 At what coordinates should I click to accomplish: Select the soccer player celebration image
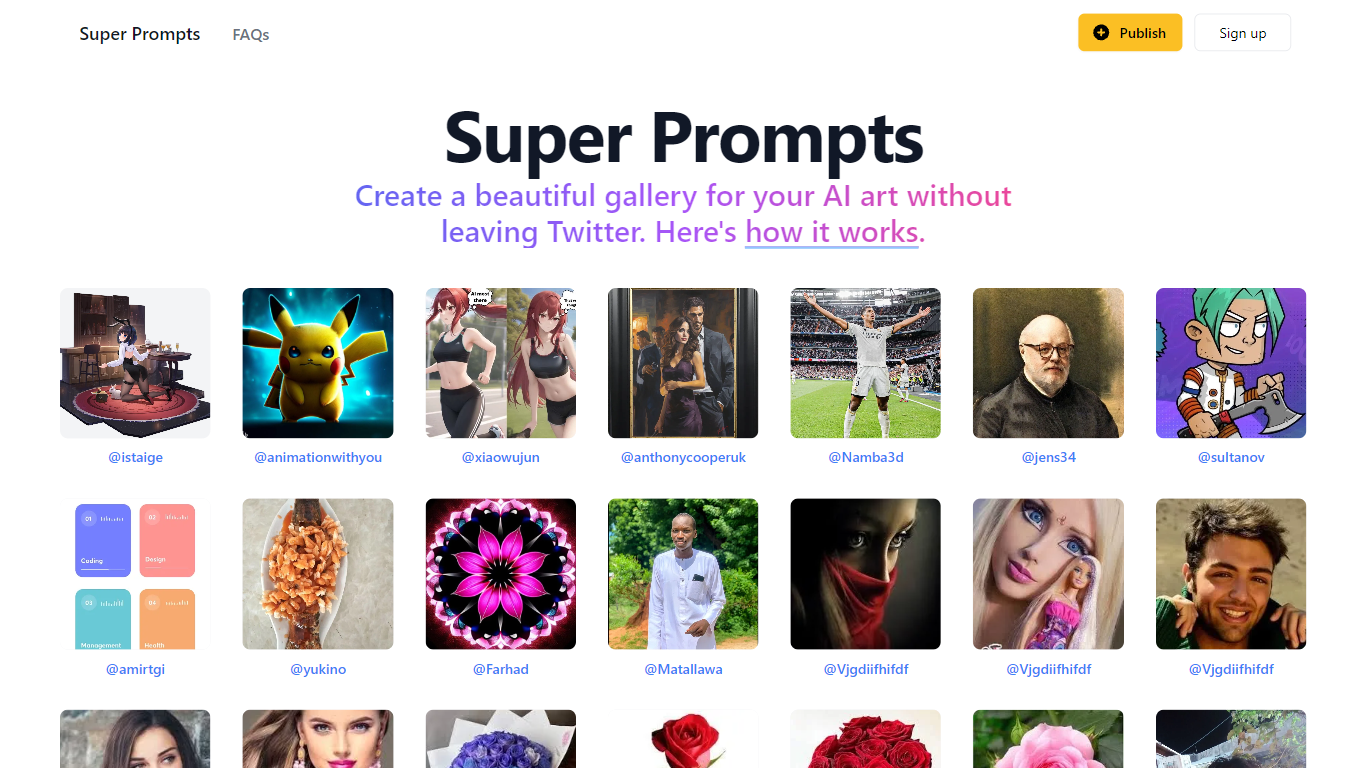pyautogui.click(x=866, y=363)
